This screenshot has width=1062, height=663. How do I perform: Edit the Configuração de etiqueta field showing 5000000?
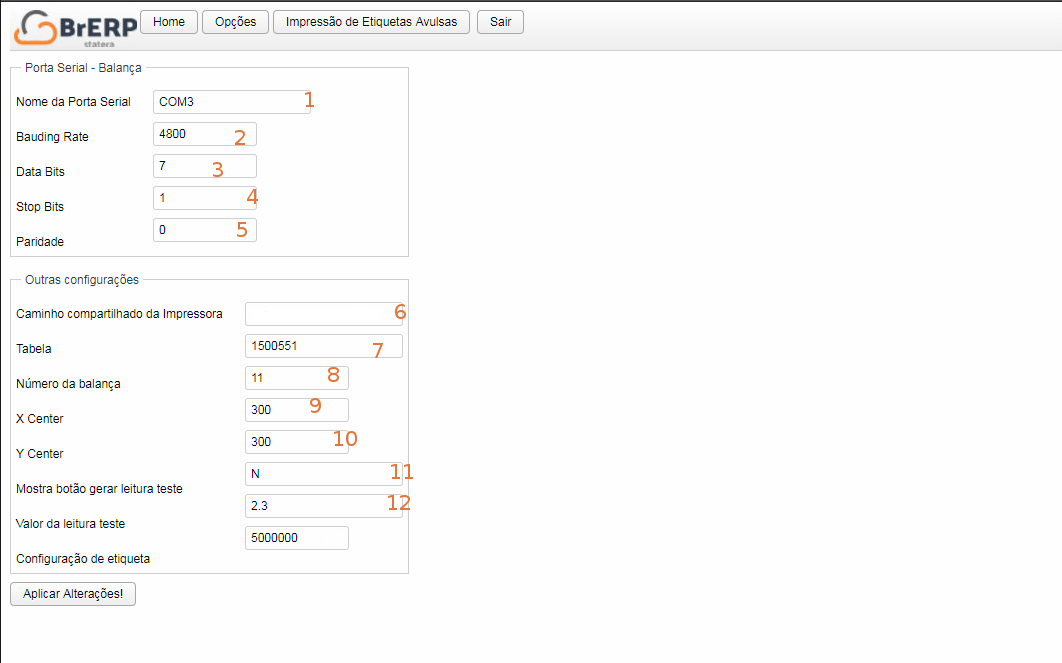pyautogui.click(x=296, y=538)
